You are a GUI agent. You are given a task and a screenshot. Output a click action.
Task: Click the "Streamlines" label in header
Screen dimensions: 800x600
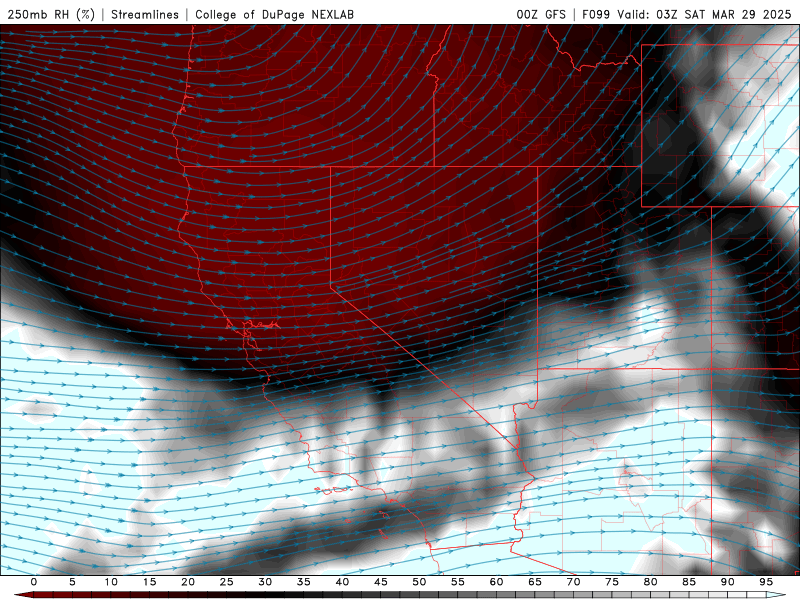tap(145, 15)
